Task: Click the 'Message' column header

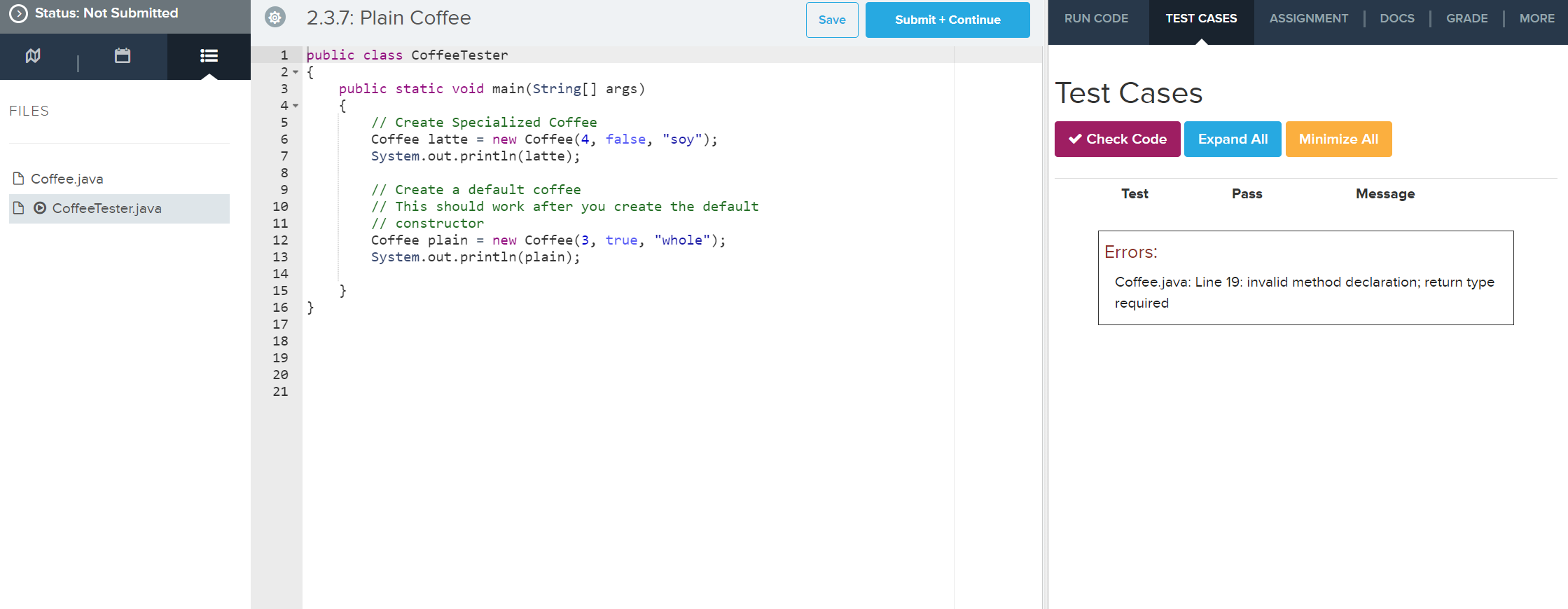Action: 1385,194
